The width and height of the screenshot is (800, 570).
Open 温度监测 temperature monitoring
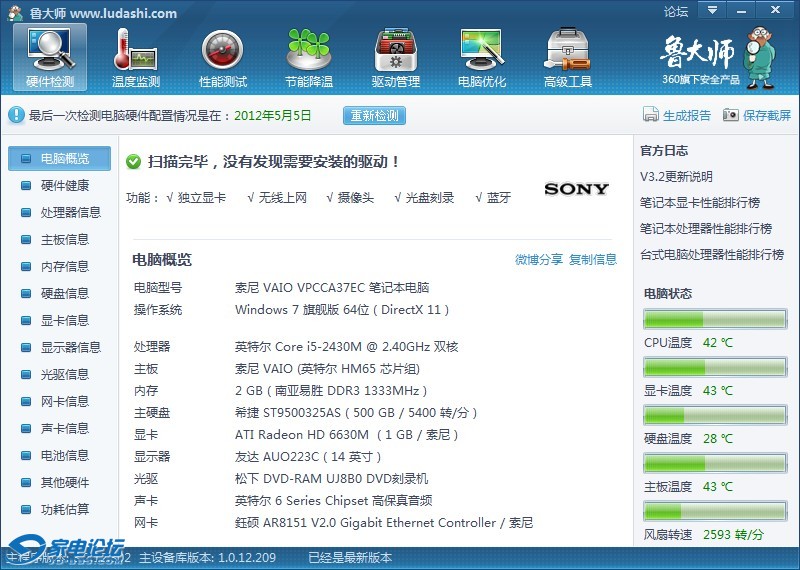point(136,58)
